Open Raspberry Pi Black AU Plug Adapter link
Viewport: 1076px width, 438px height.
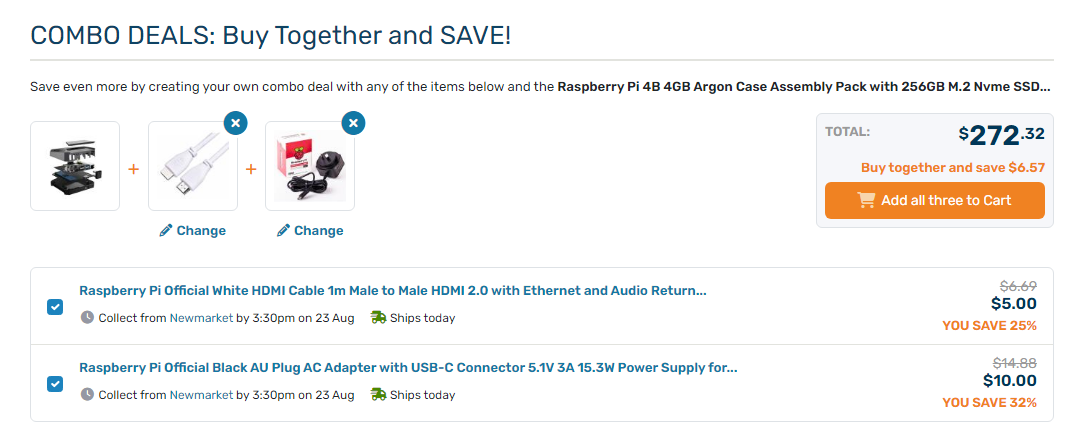[408, 367]
